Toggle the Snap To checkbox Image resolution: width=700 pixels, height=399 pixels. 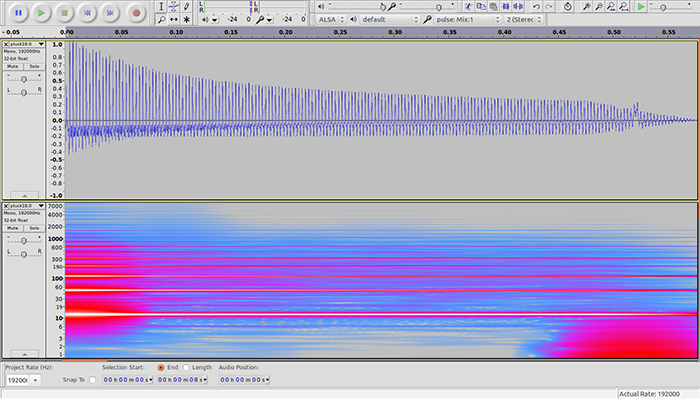(x=92, y=380)
